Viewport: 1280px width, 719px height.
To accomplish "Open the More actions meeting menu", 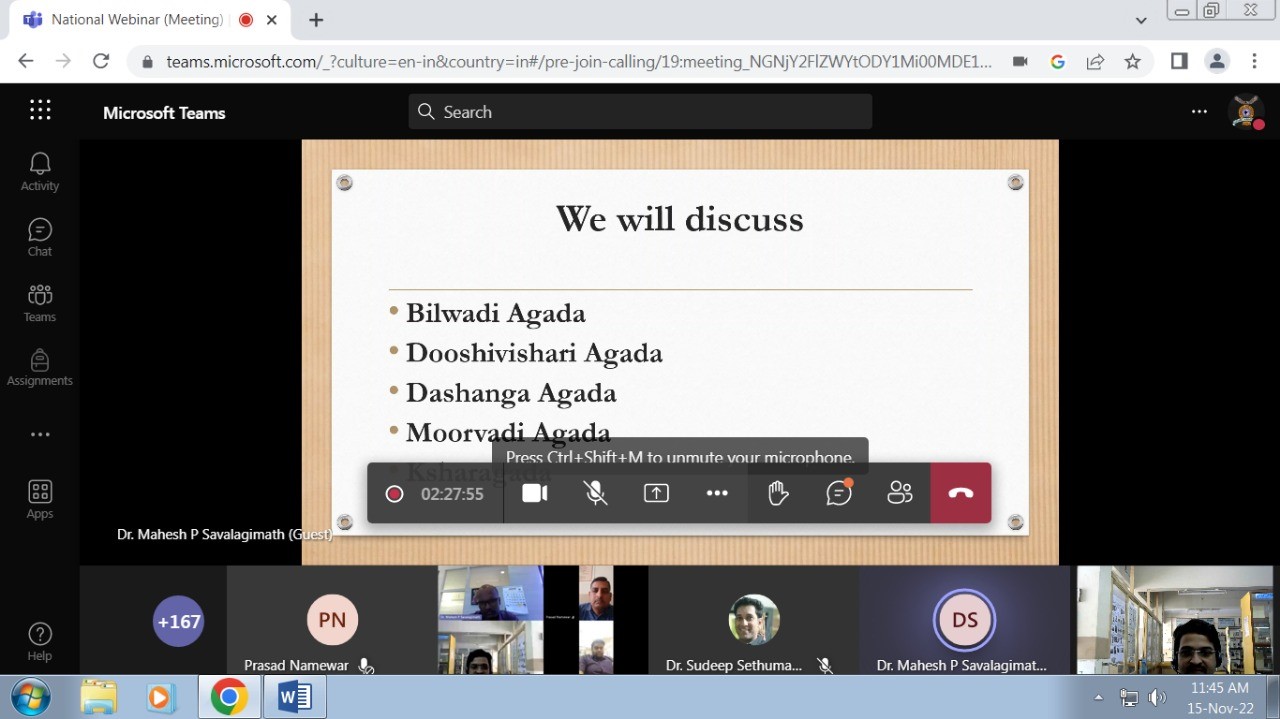I will 717,493.
